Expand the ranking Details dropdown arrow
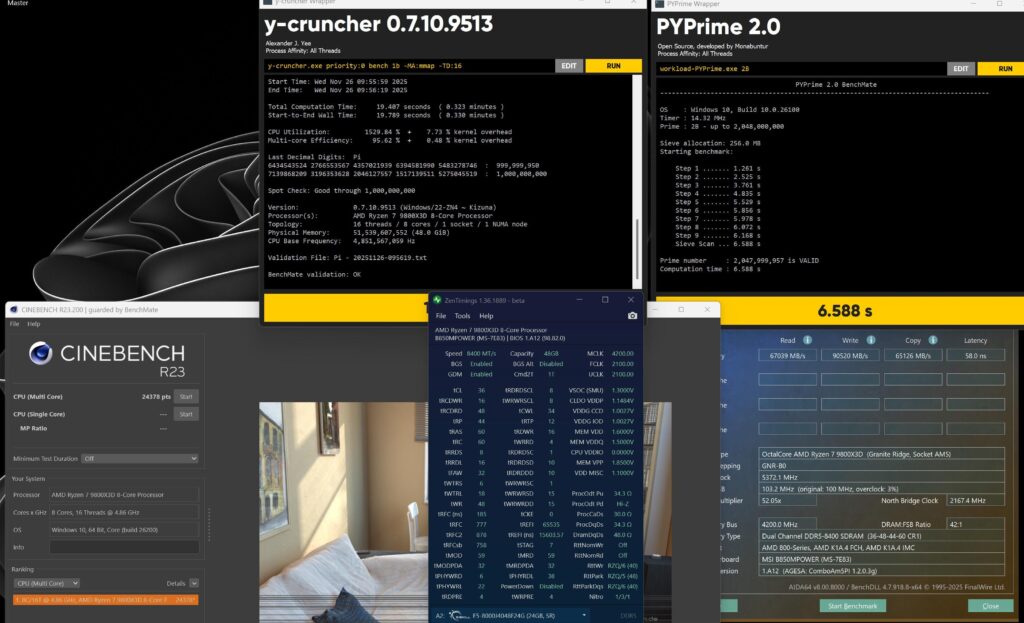This screenshot has height=623, width=1024. (x=194, y=583)
